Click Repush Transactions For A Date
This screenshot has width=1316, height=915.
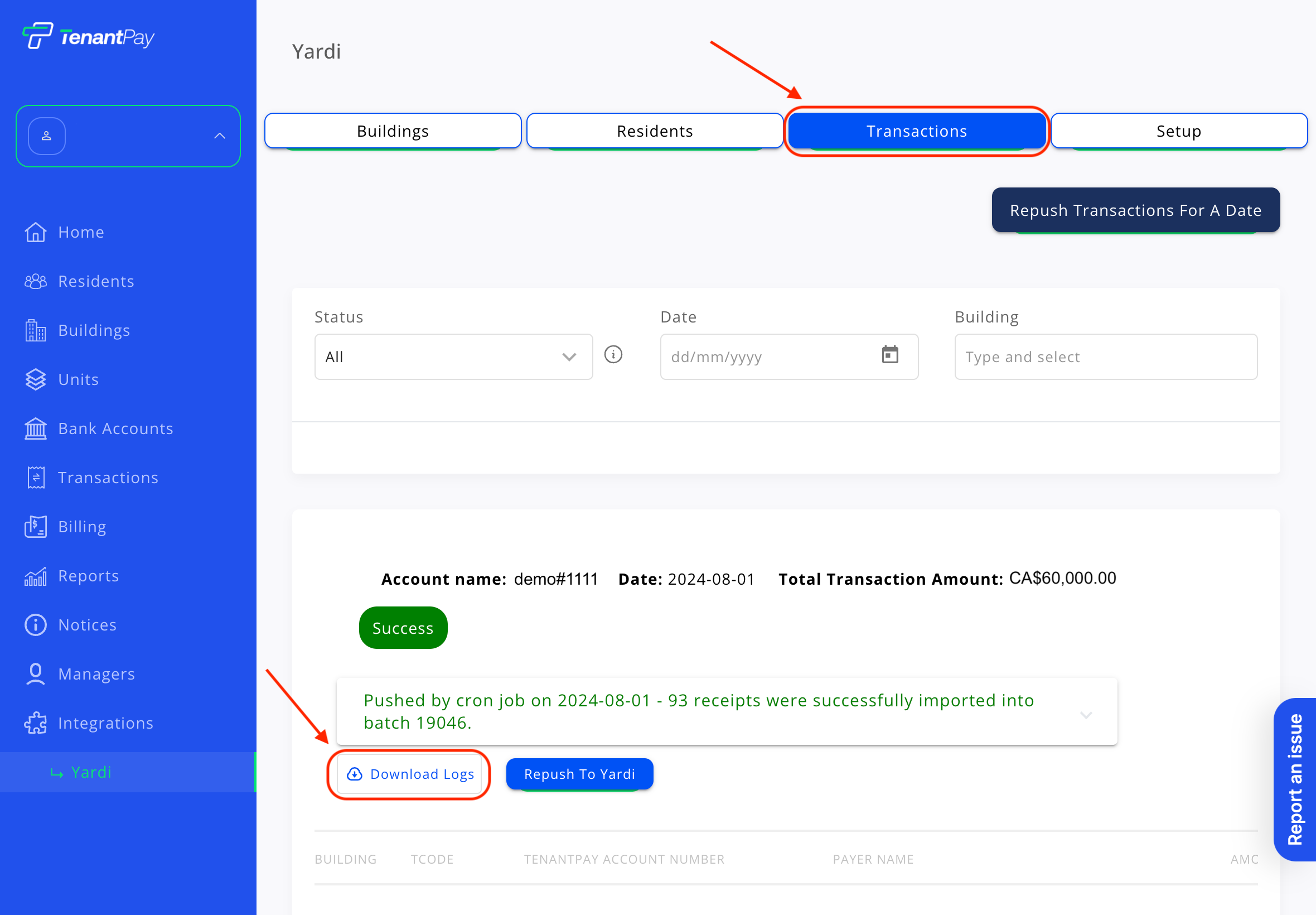(x=1135, y=210)
